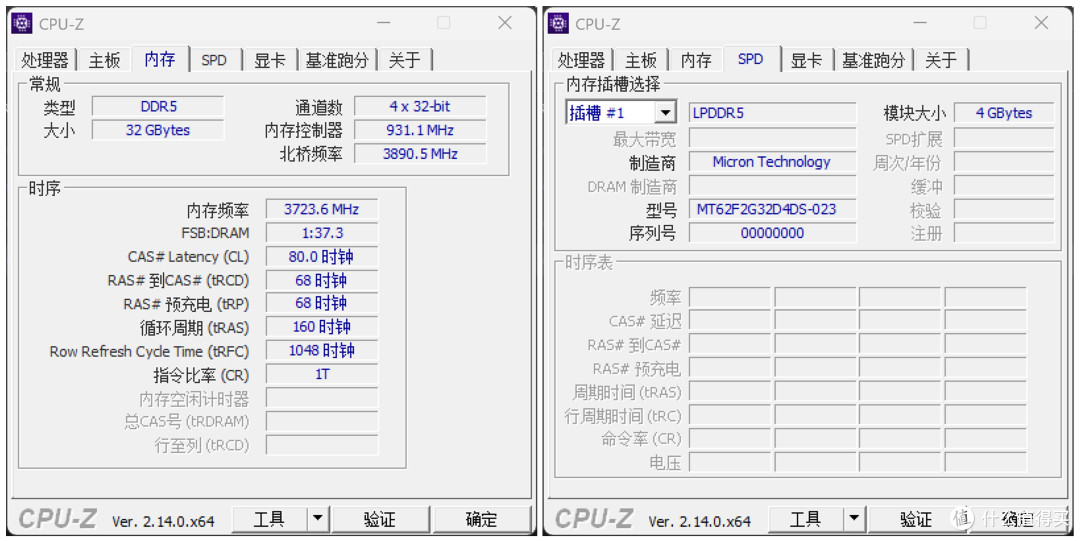Screen dimensions: 1080x541
Task: Click the 3723.6 MHz memory frequency value
Action: point(322,210)
